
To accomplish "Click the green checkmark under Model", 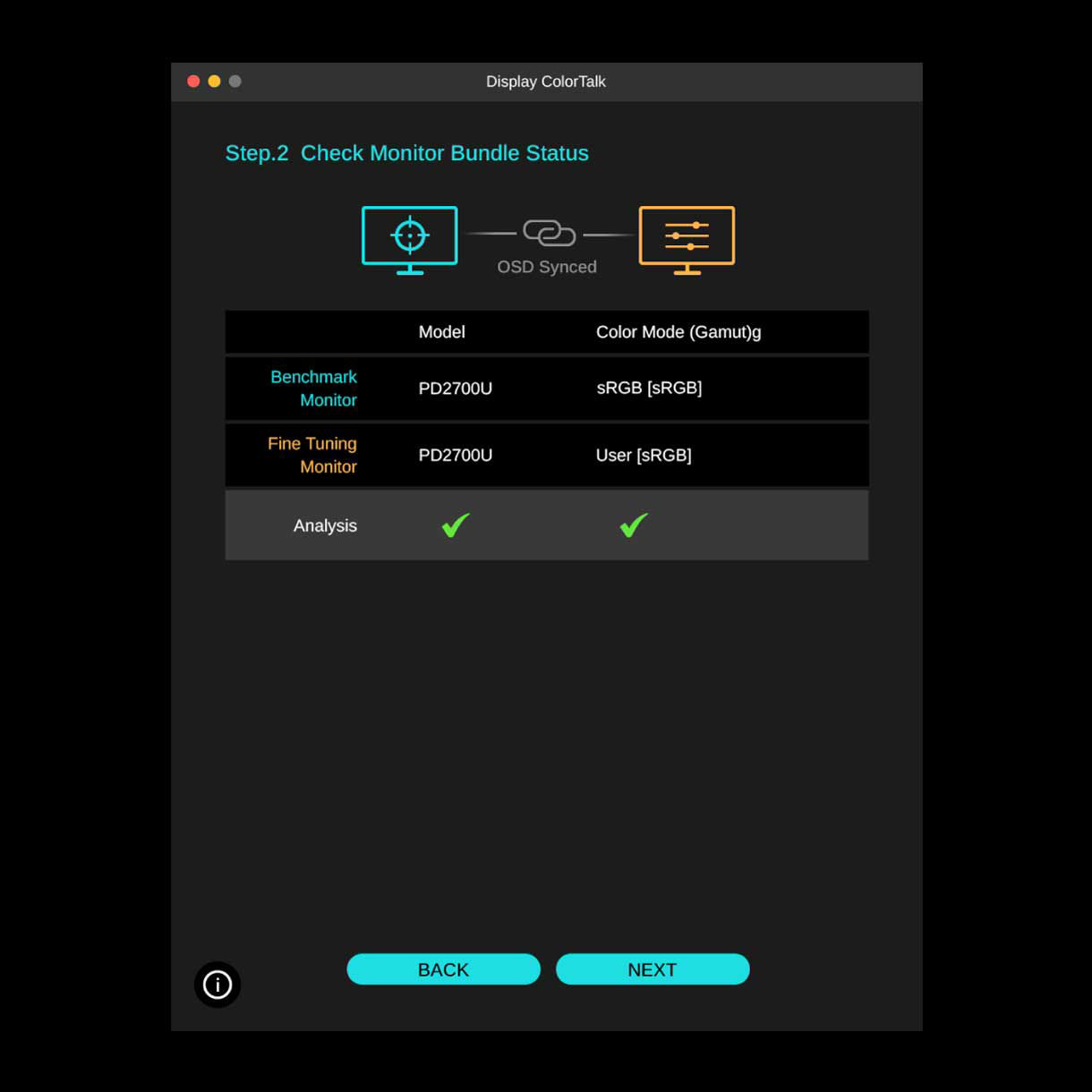I will (456, 525).
